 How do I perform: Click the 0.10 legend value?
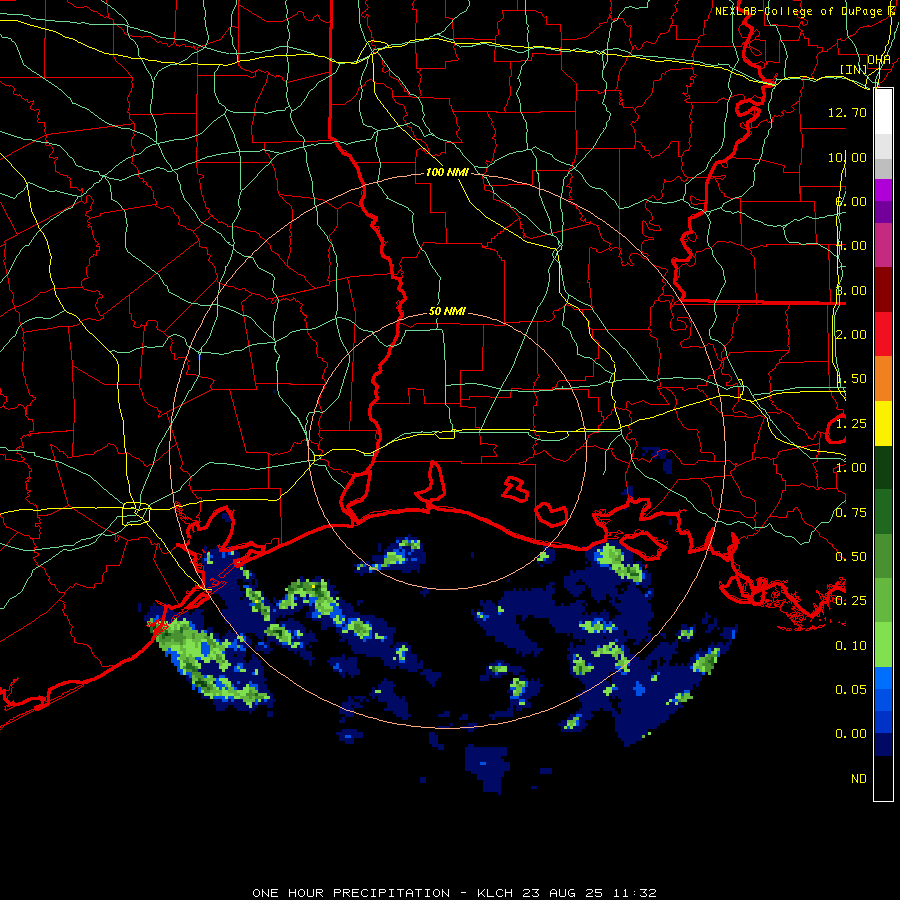(x=851, y=646)
